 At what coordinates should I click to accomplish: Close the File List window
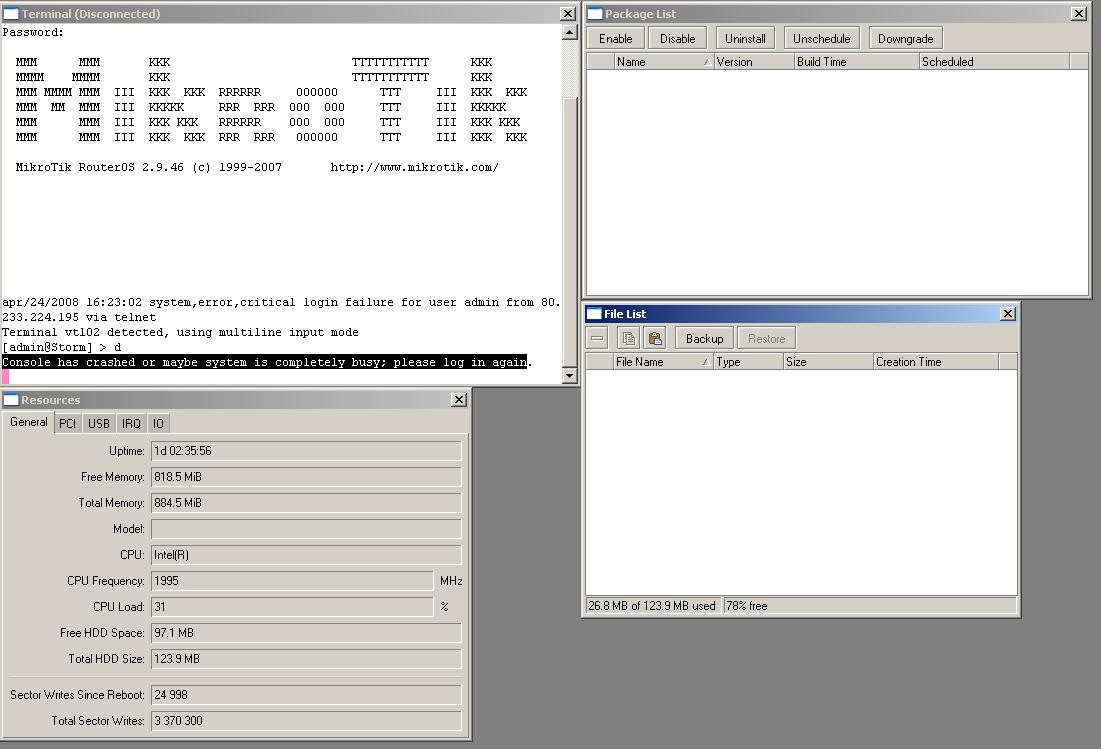(1008, 314)
